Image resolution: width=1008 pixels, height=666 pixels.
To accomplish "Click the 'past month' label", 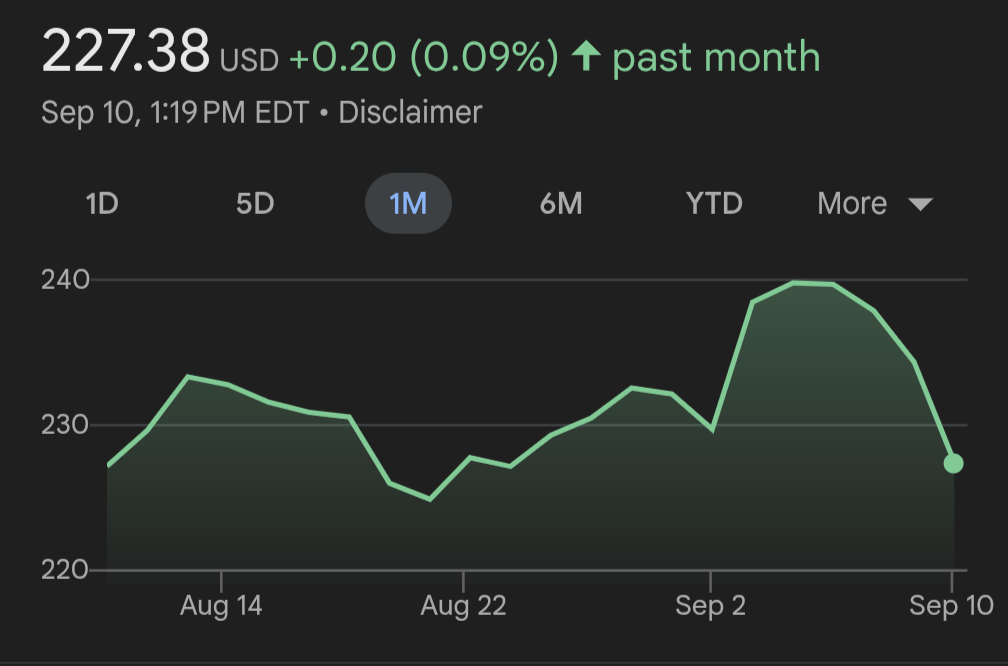I will click(716, 58).
